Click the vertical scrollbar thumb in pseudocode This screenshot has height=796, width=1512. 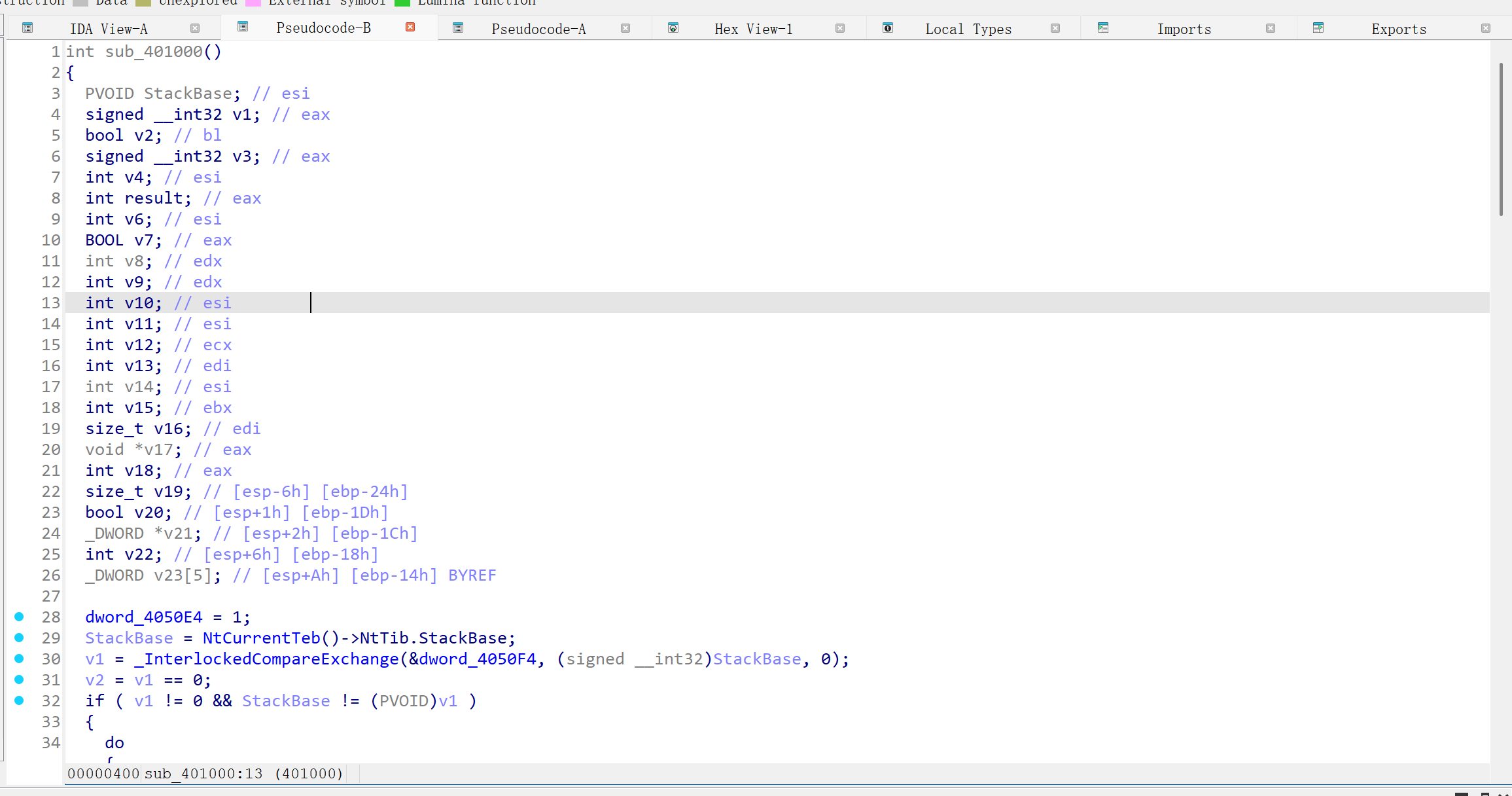[x=1501, y=139]
